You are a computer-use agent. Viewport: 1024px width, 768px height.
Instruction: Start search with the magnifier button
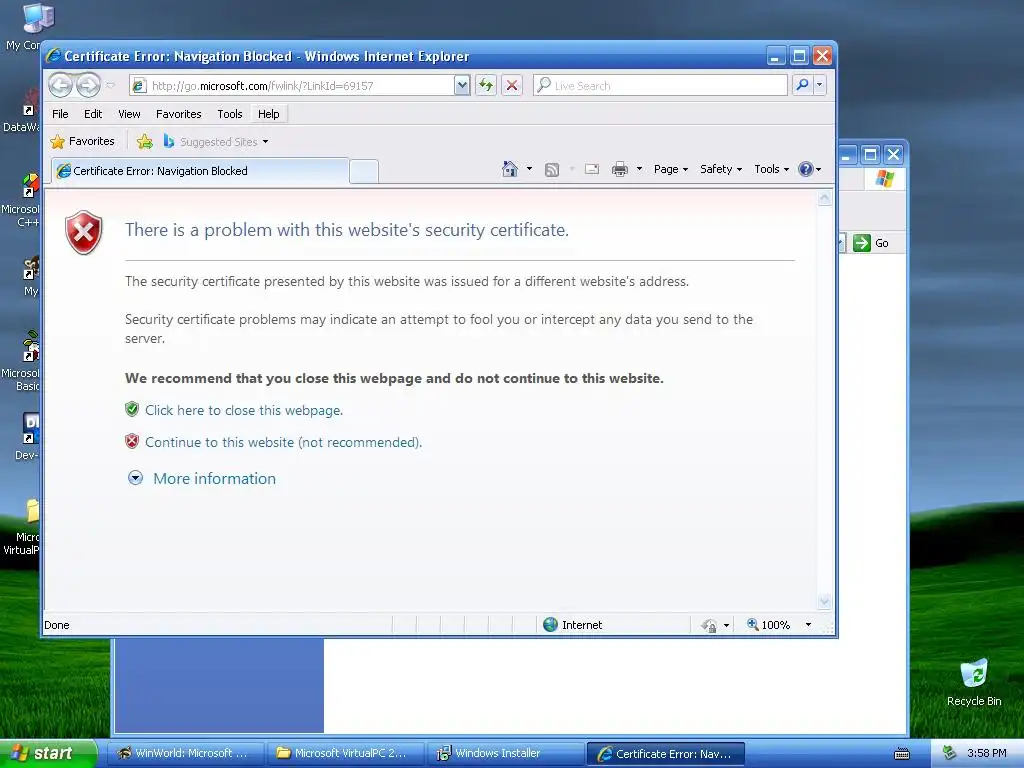[803, 85]
